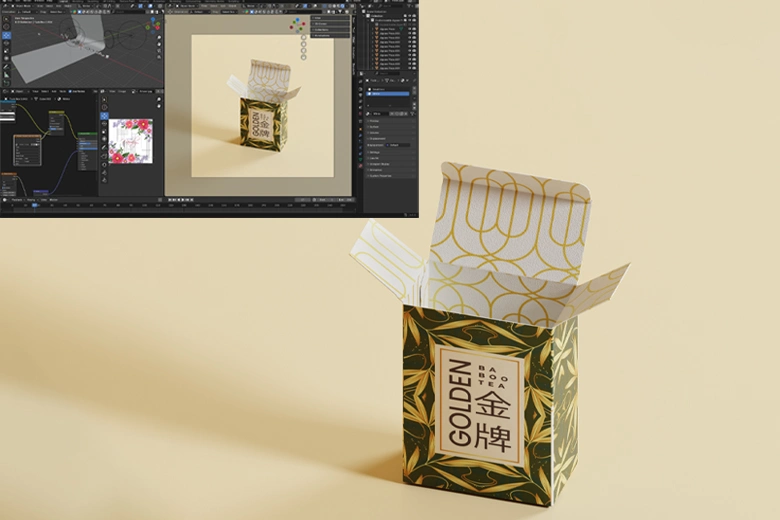This screenshot has width=780, height=520.
Task: Click the play button in timeline controls
Action: pyautogui.click(x=183, y=200)
